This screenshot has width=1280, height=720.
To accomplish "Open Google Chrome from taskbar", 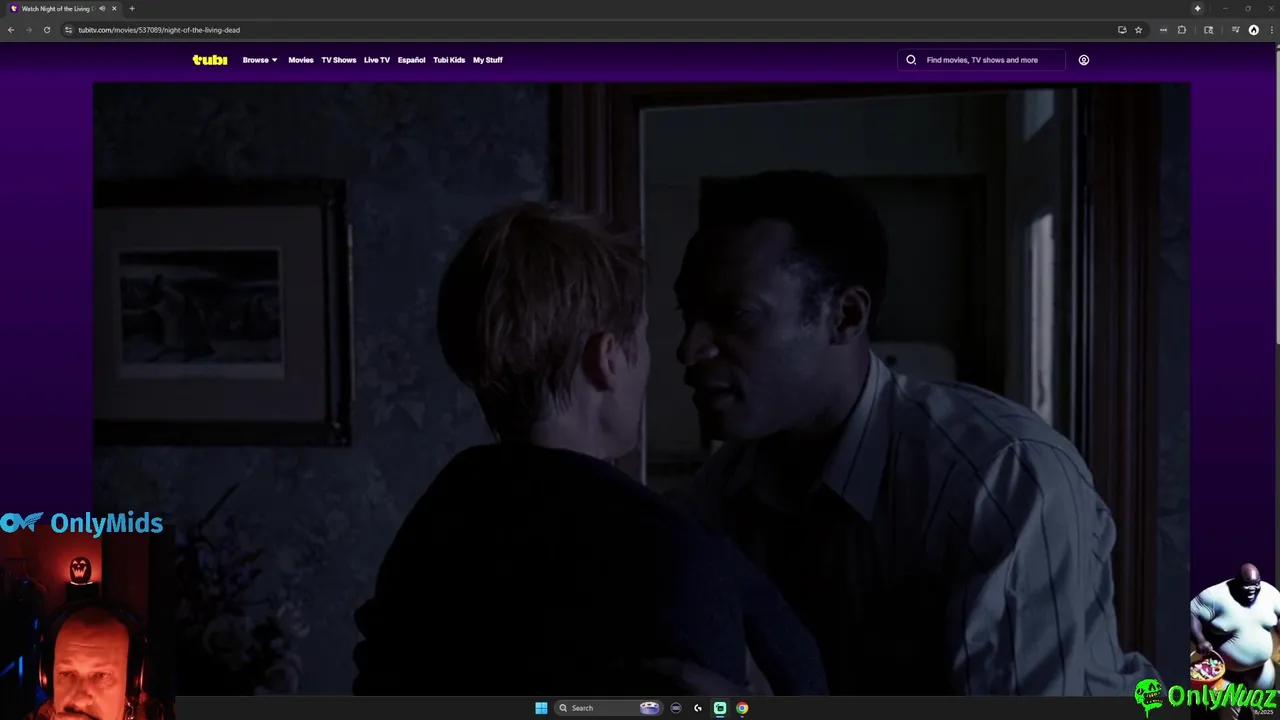I will pyautogui.click(x=742, y=708).
